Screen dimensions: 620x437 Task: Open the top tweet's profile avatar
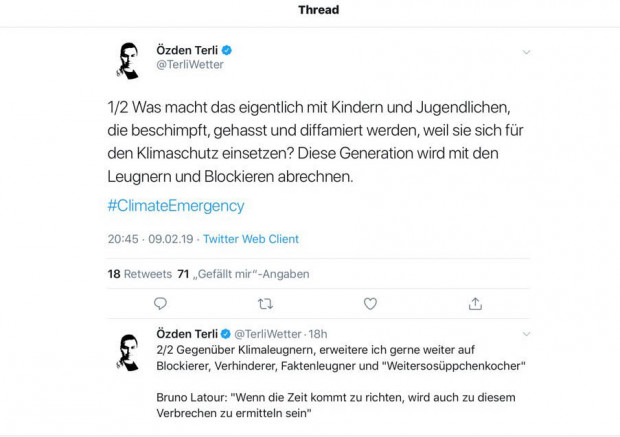tap(126, 60)
